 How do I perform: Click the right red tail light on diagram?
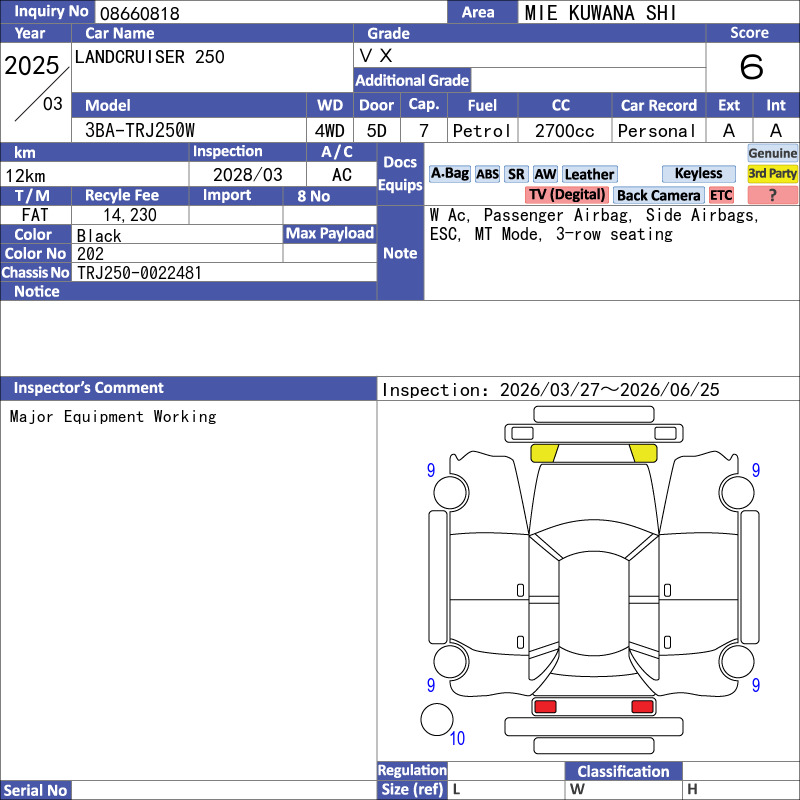coord(642,707)
